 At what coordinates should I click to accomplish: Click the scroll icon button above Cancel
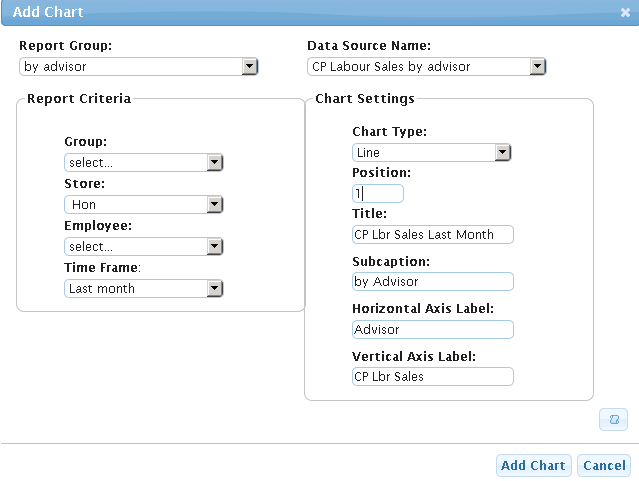pyautogui.click(x=613, y=420)
